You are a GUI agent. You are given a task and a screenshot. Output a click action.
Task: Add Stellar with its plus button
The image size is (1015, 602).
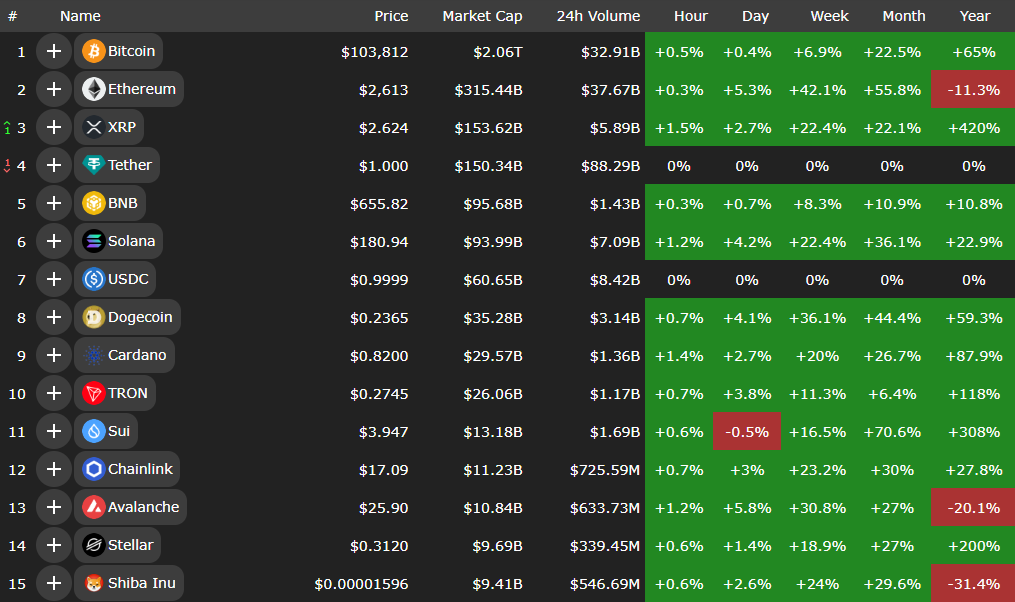[54, 545]
